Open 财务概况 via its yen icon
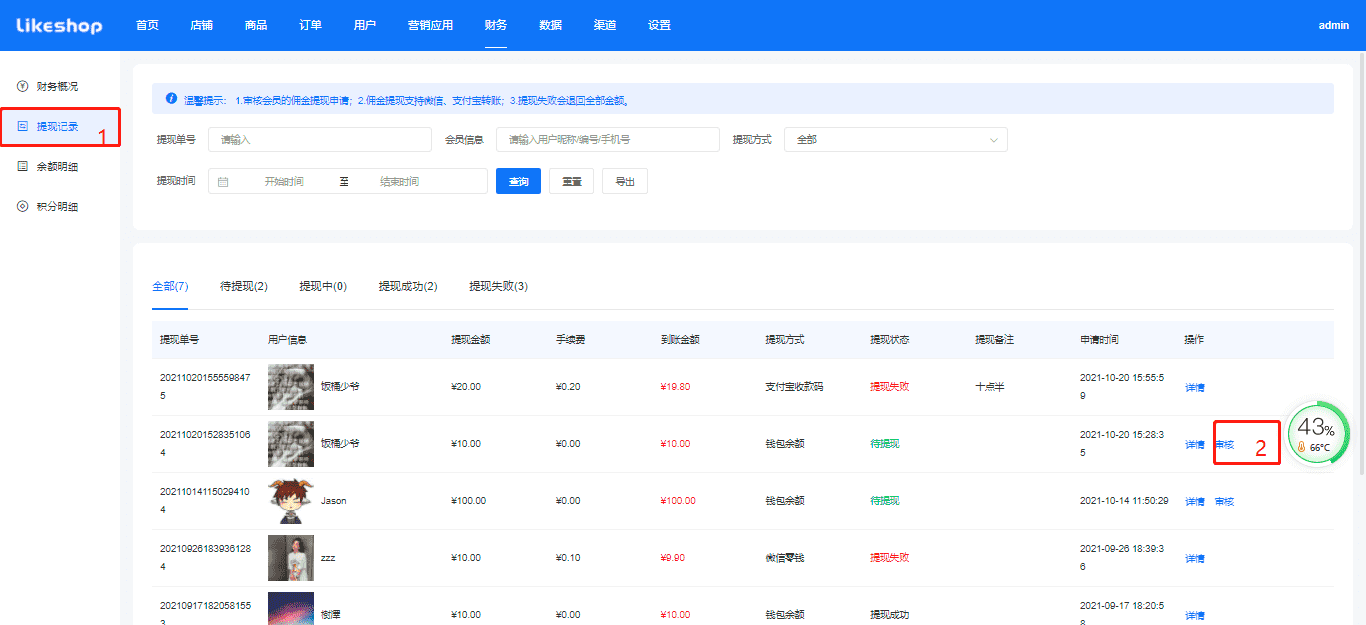Viewport: 1366px width, 625px height. (x=22, y=86)
